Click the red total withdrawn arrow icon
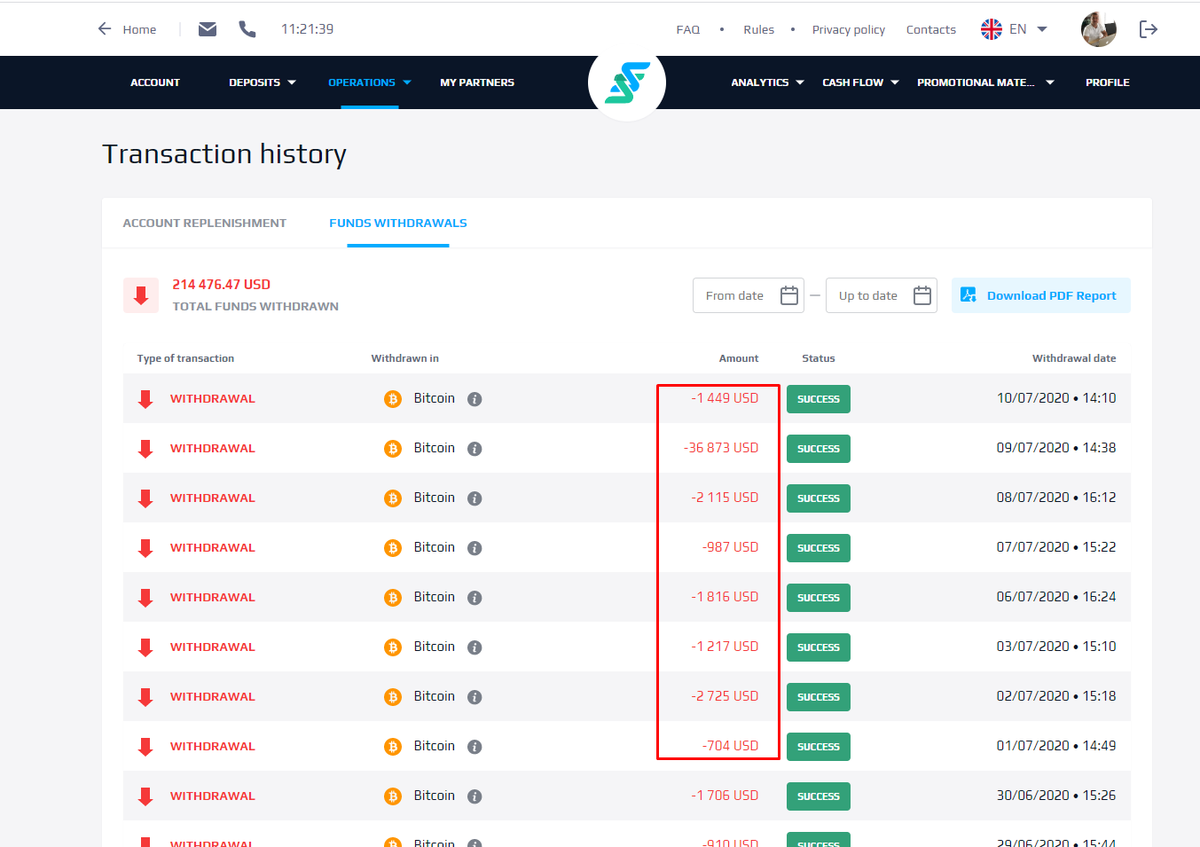 pos(140,295)
